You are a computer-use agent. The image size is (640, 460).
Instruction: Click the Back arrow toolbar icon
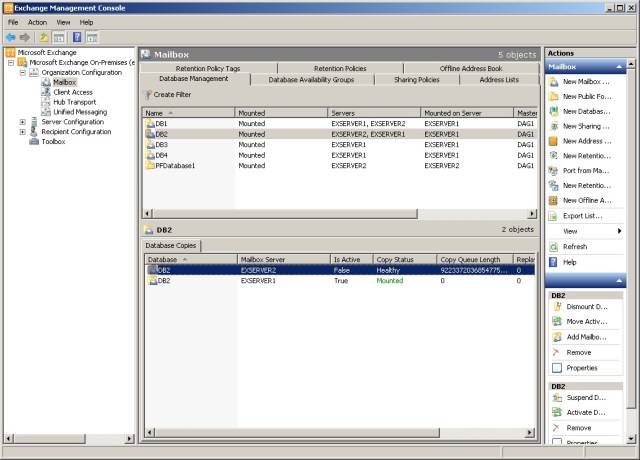pyautogui.click(x=10, y=37)
